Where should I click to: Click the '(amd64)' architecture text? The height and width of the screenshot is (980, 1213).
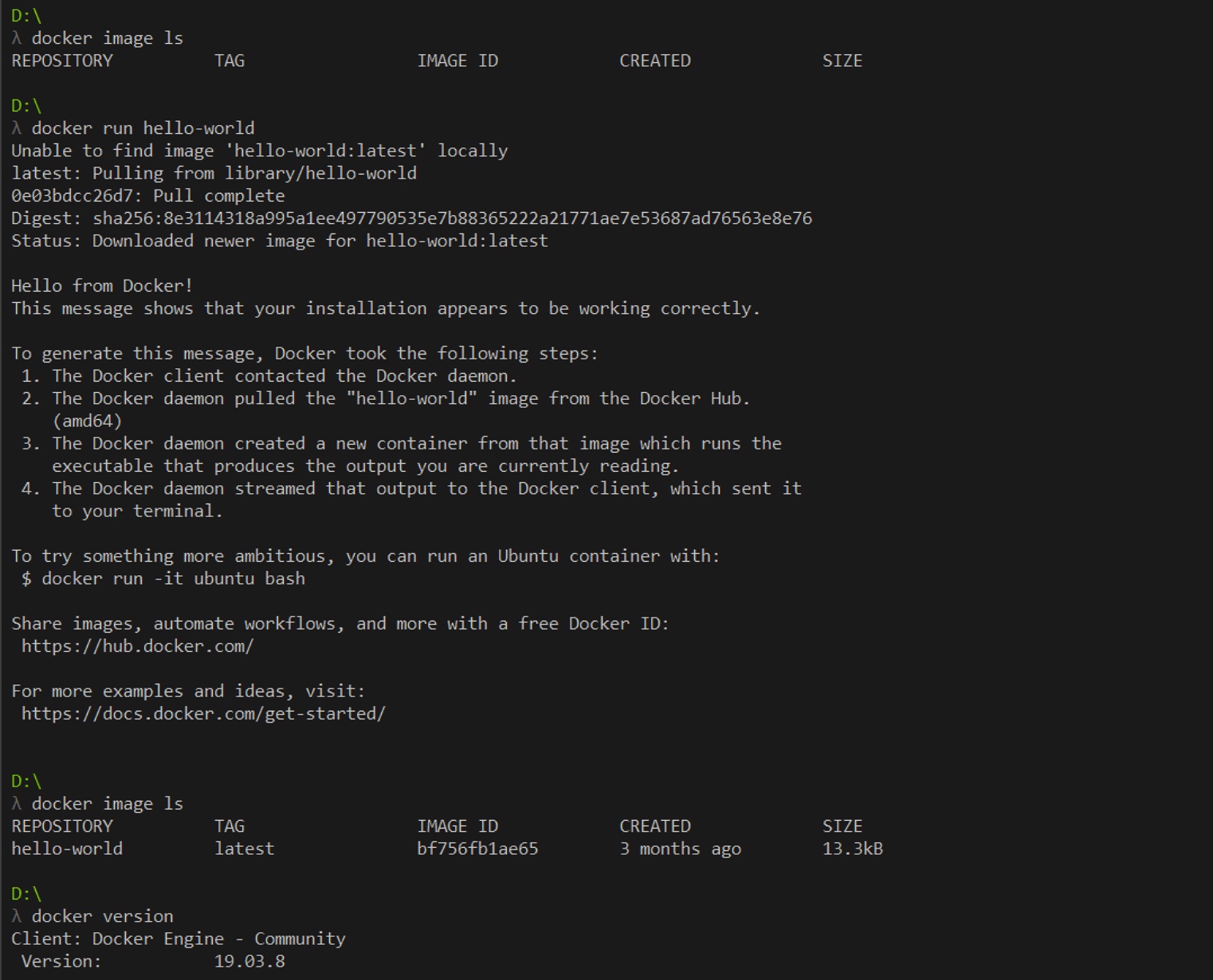click(87, 421)
